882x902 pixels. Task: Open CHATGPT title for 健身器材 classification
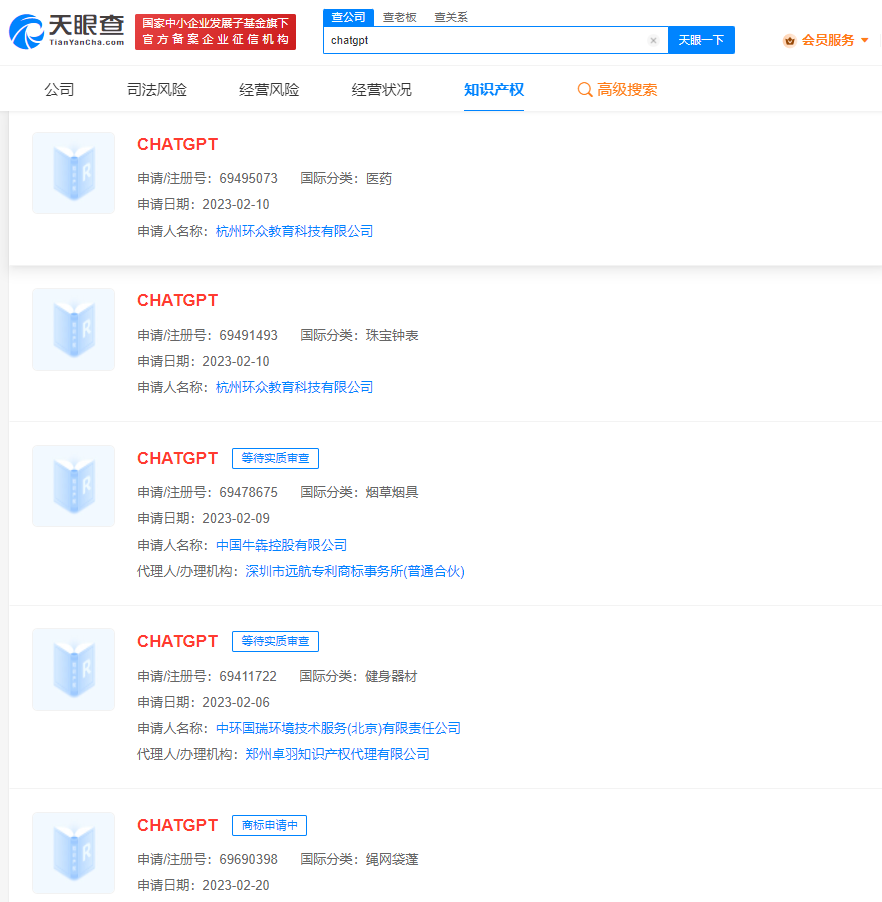[x=178, y=641]
